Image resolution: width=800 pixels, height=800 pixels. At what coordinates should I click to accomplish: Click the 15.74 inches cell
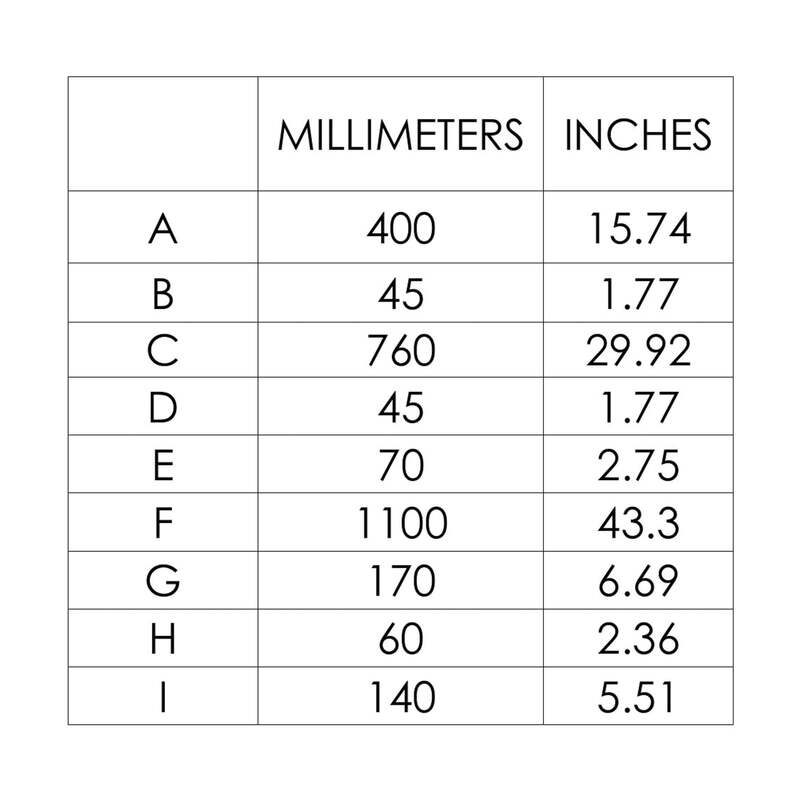pos(640,229)
